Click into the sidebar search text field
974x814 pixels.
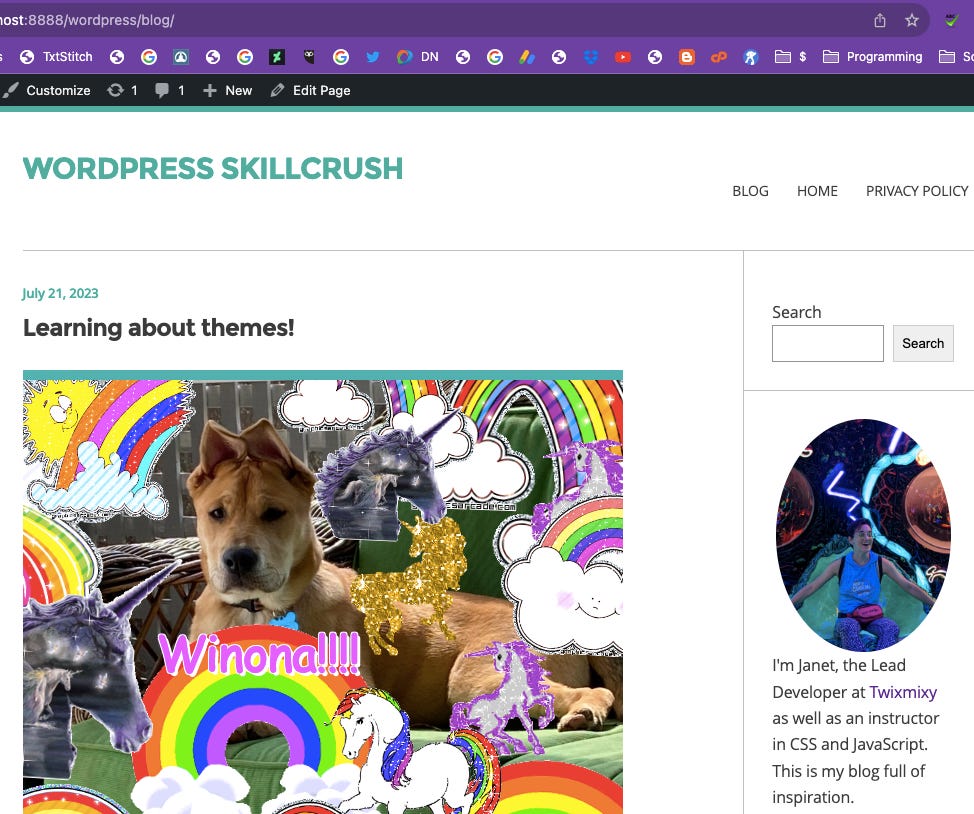(827, 344)
